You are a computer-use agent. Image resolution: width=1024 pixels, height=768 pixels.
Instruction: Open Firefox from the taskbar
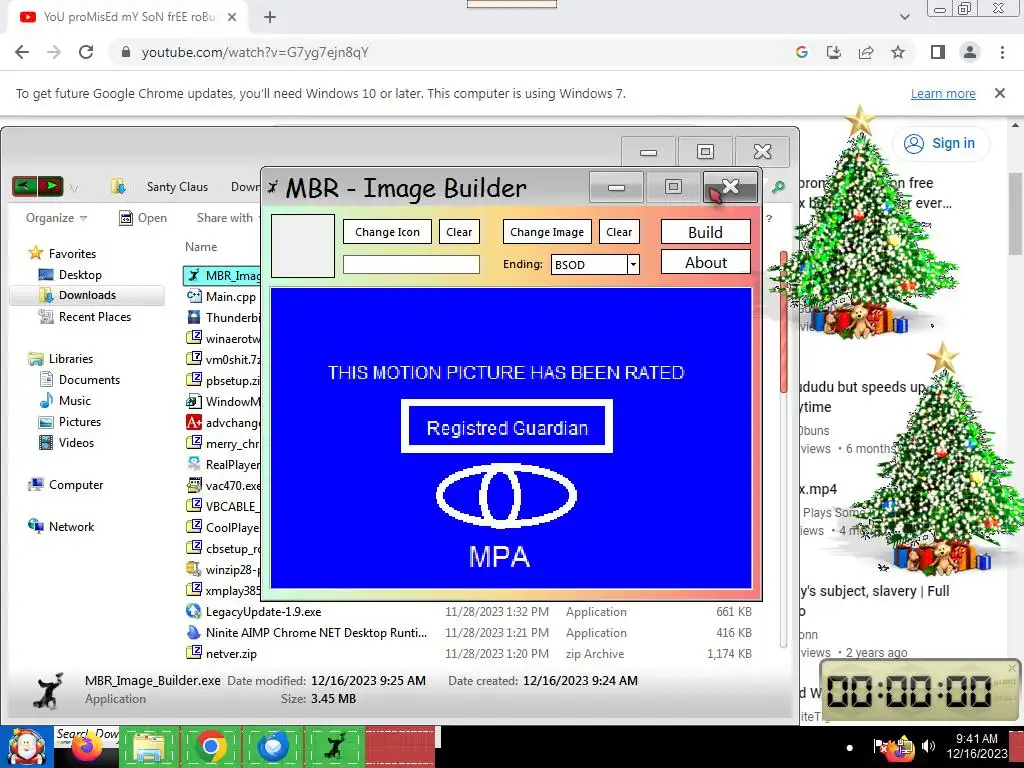[87, 746]
